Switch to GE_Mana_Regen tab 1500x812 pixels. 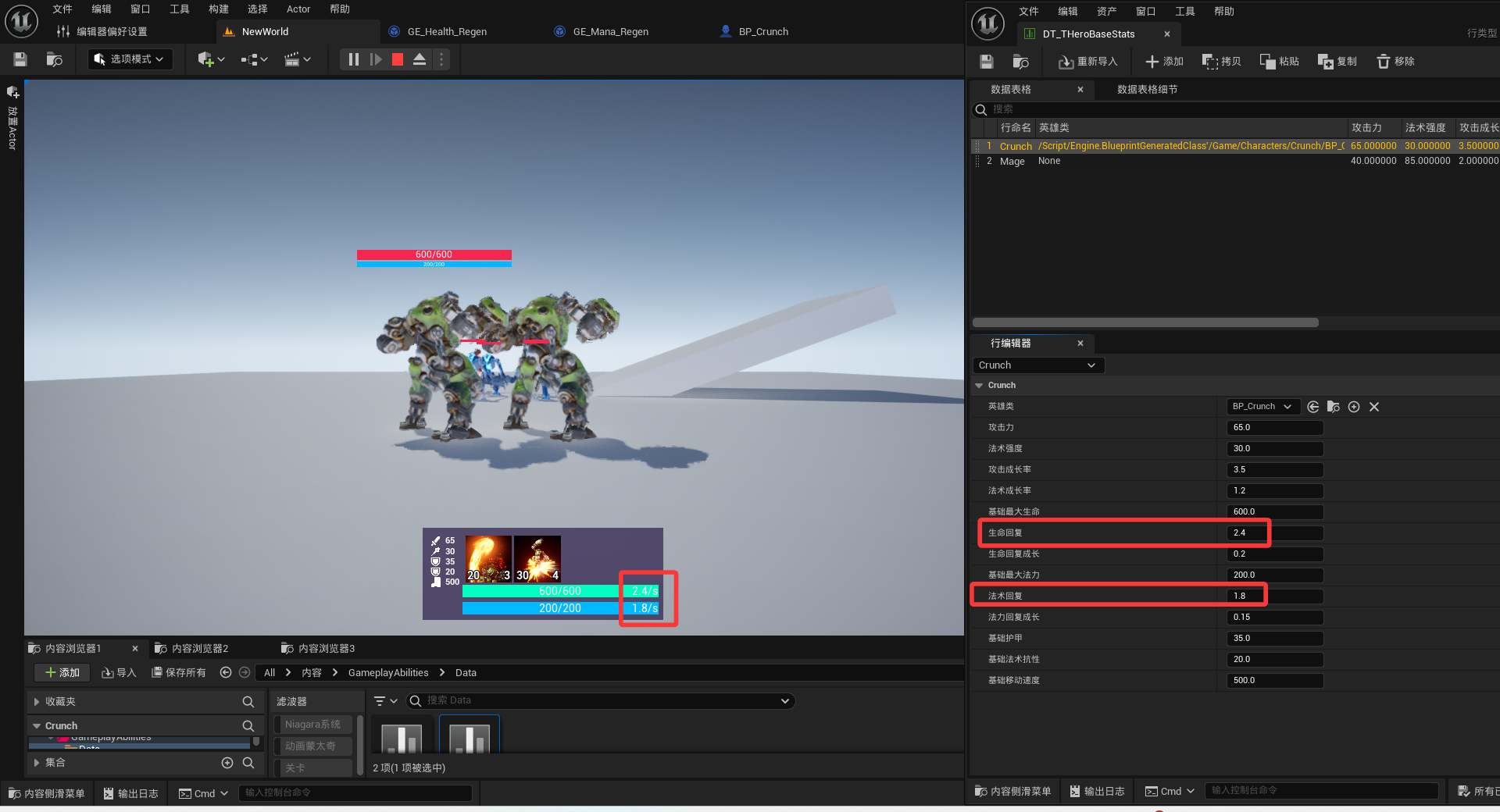click(611, 32)
